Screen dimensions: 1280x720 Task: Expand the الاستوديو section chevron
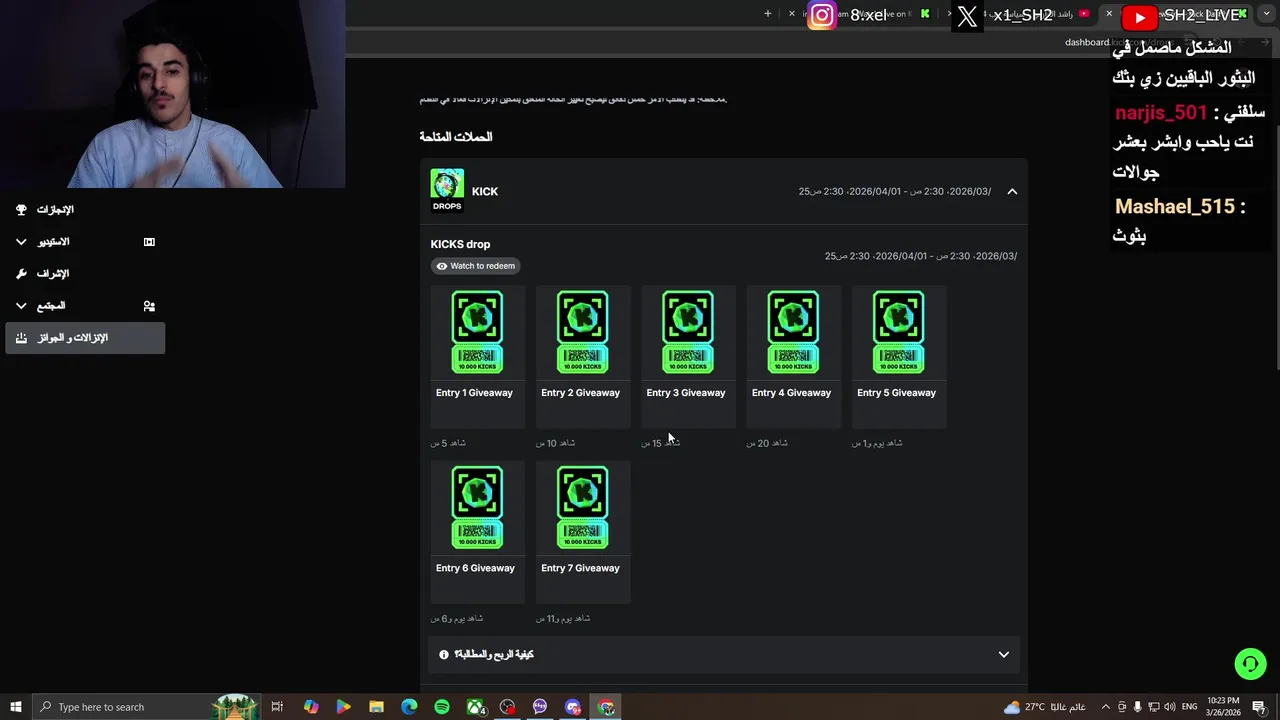[21, 242]
